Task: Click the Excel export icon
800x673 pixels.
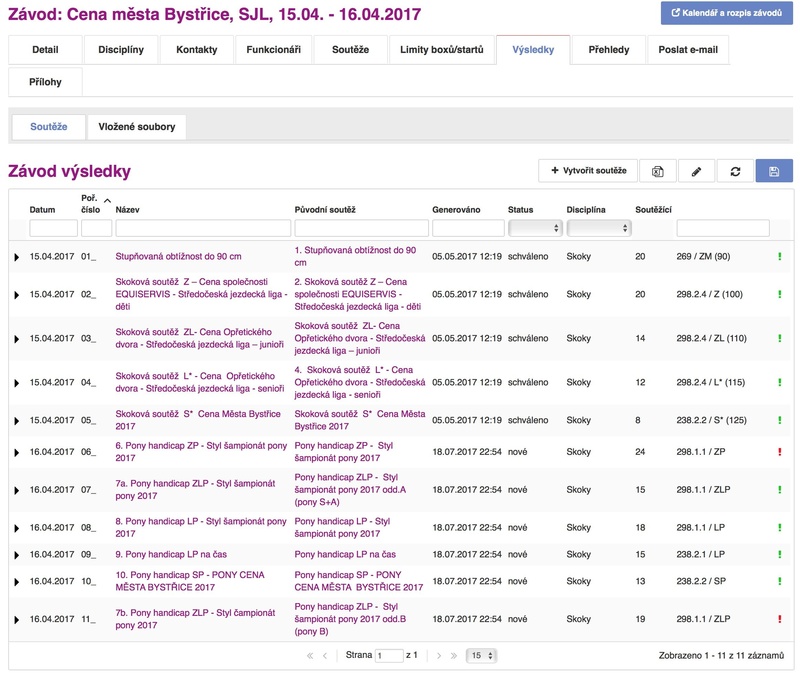Action: click(x=658, y=171)
